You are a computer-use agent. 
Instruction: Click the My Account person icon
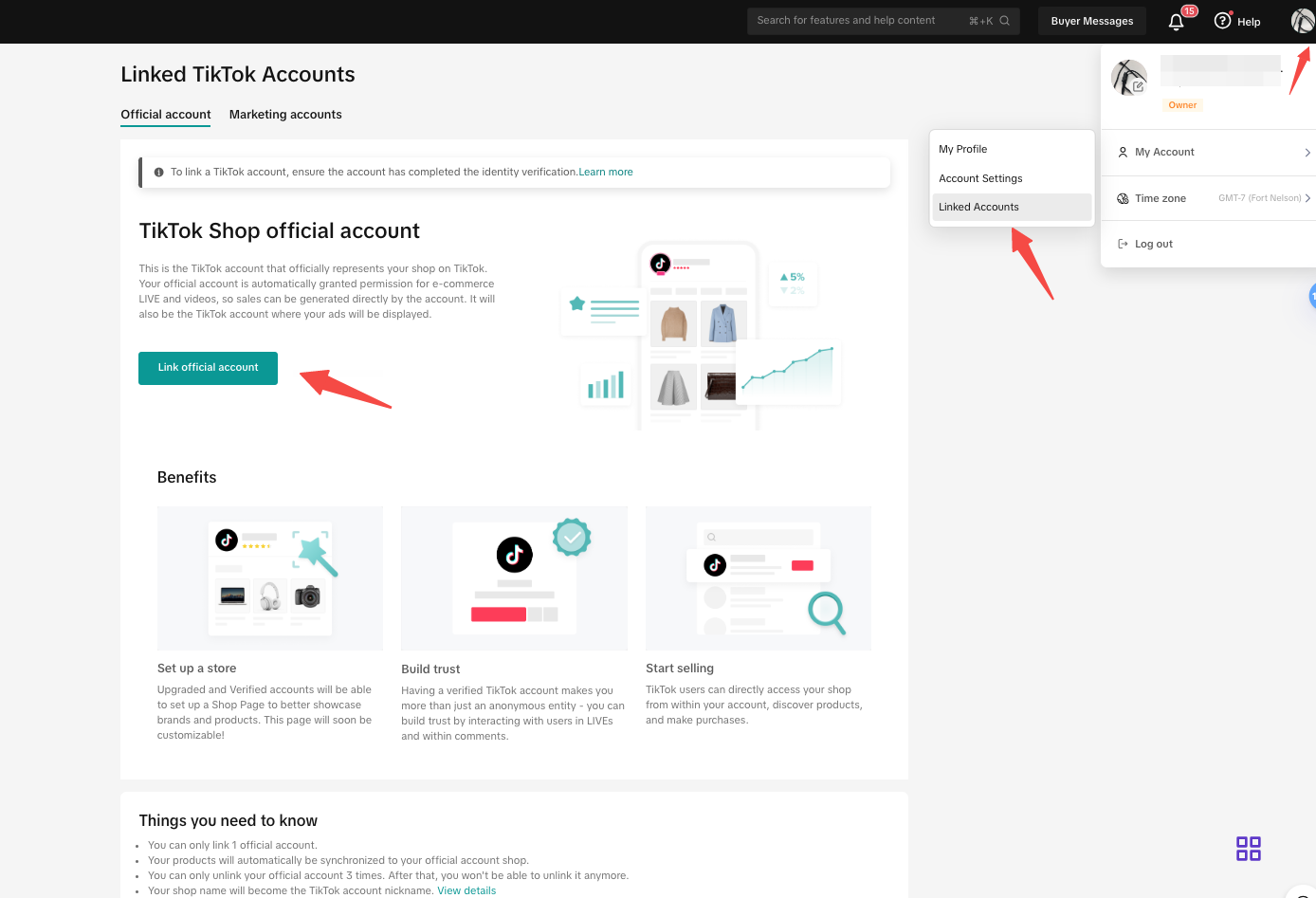(x=1123, y=152)
